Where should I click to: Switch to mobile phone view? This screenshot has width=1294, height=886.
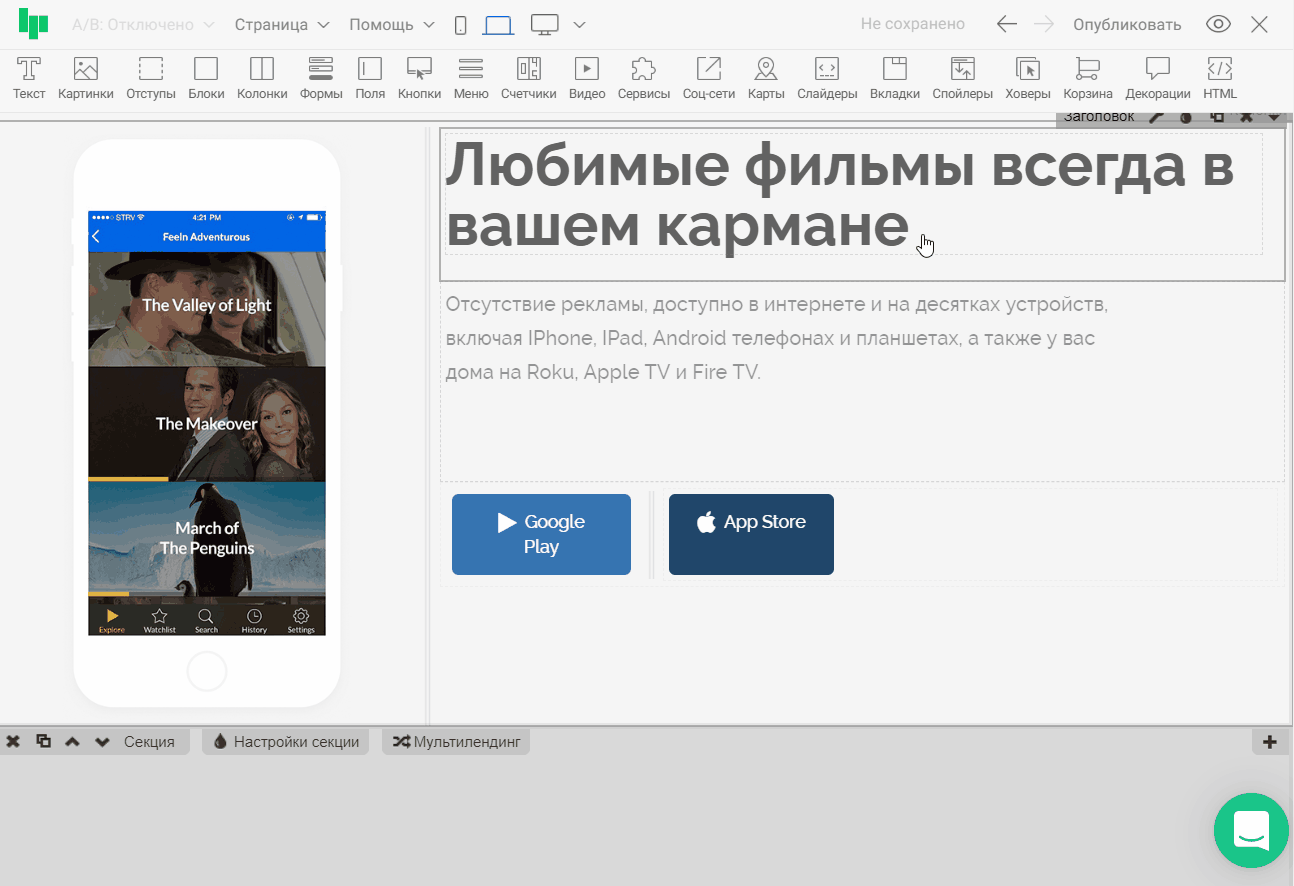(x=460, y=25)
